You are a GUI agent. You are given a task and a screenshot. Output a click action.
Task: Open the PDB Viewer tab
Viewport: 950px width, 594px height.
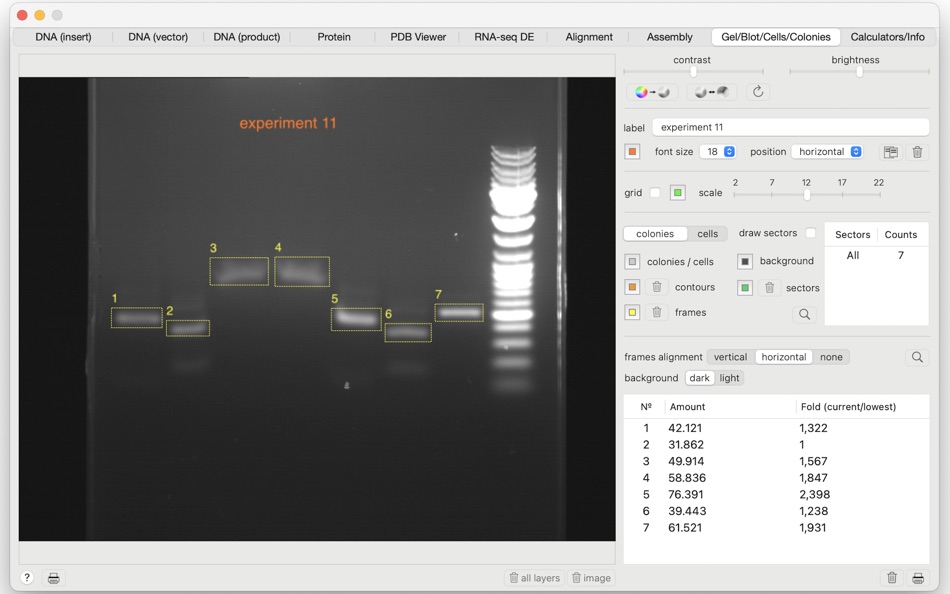click(418, 37)
